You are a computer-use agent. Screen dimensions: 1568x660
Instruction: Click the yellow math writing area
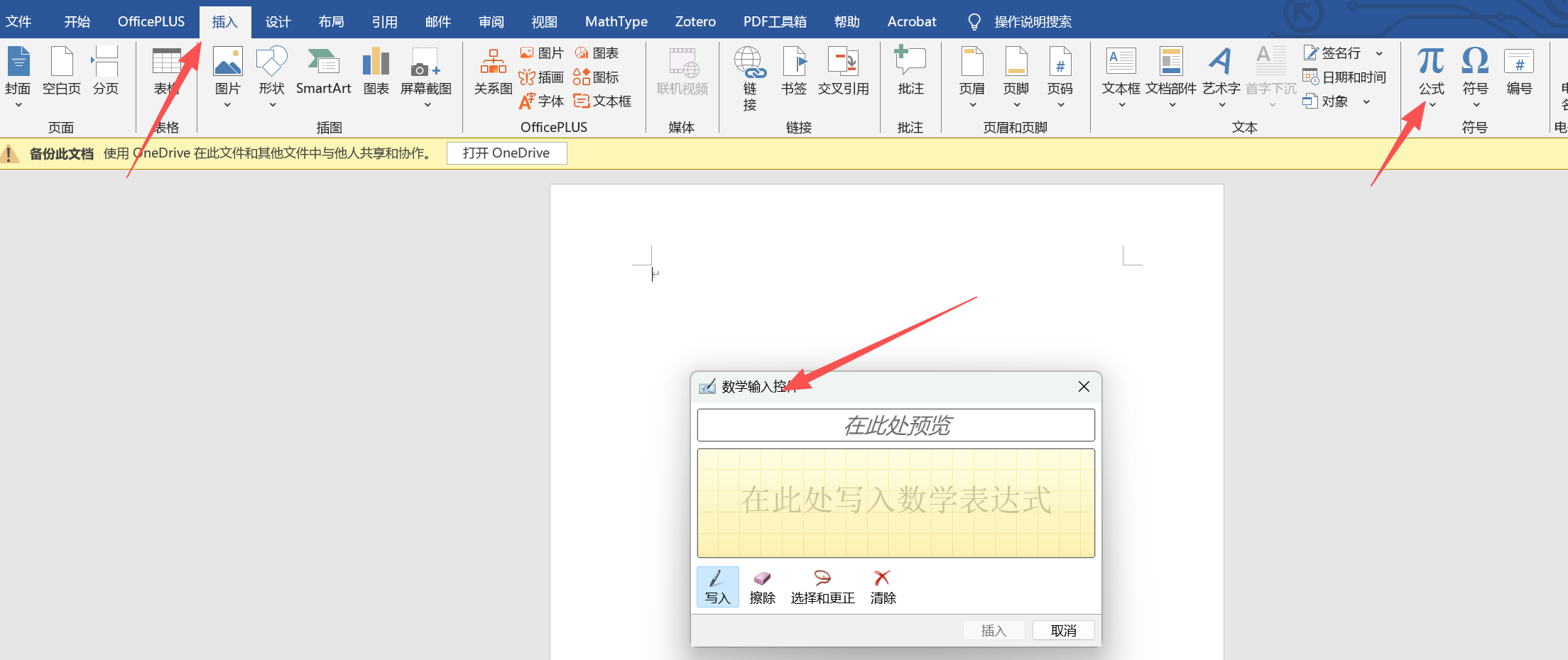coord(896,502)
